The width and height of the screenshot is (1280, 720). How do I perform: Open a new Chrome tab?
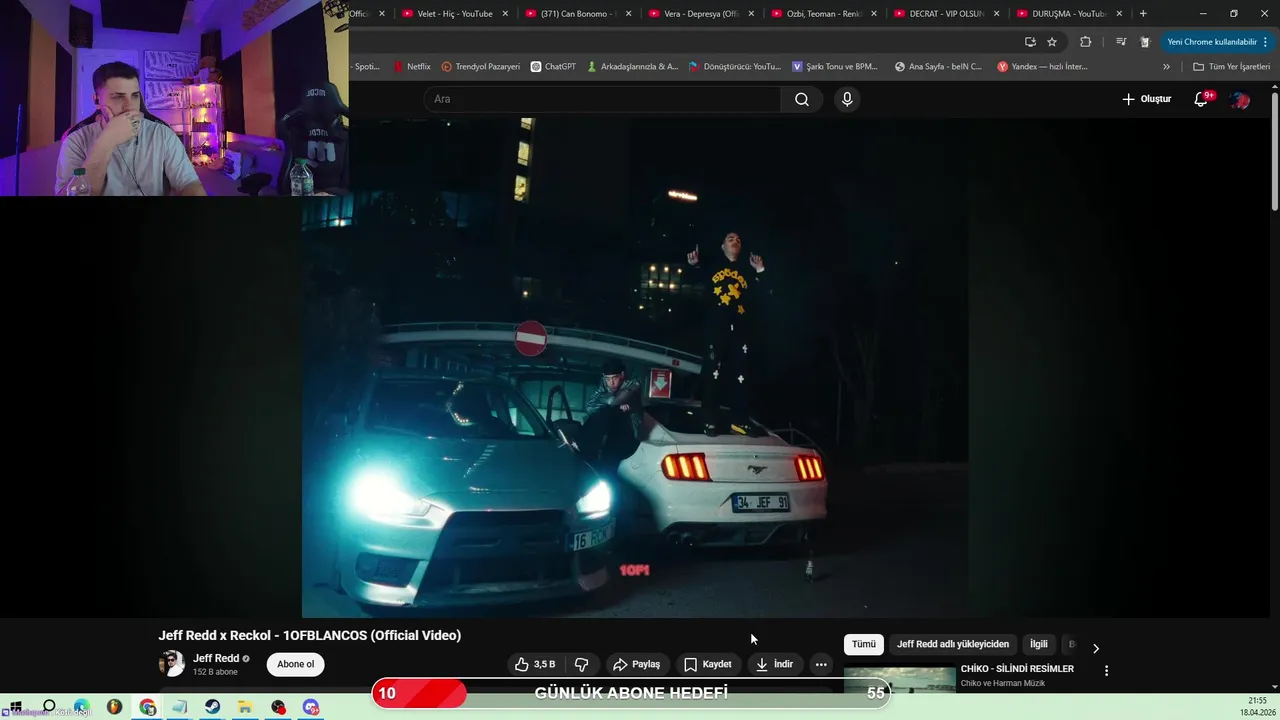pos(1143,14)
